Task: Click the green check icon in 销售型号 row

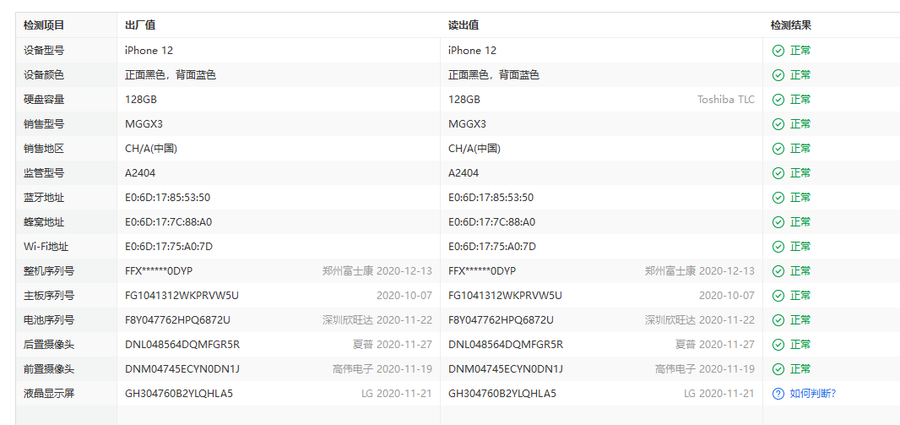Action: pos(778,124)
